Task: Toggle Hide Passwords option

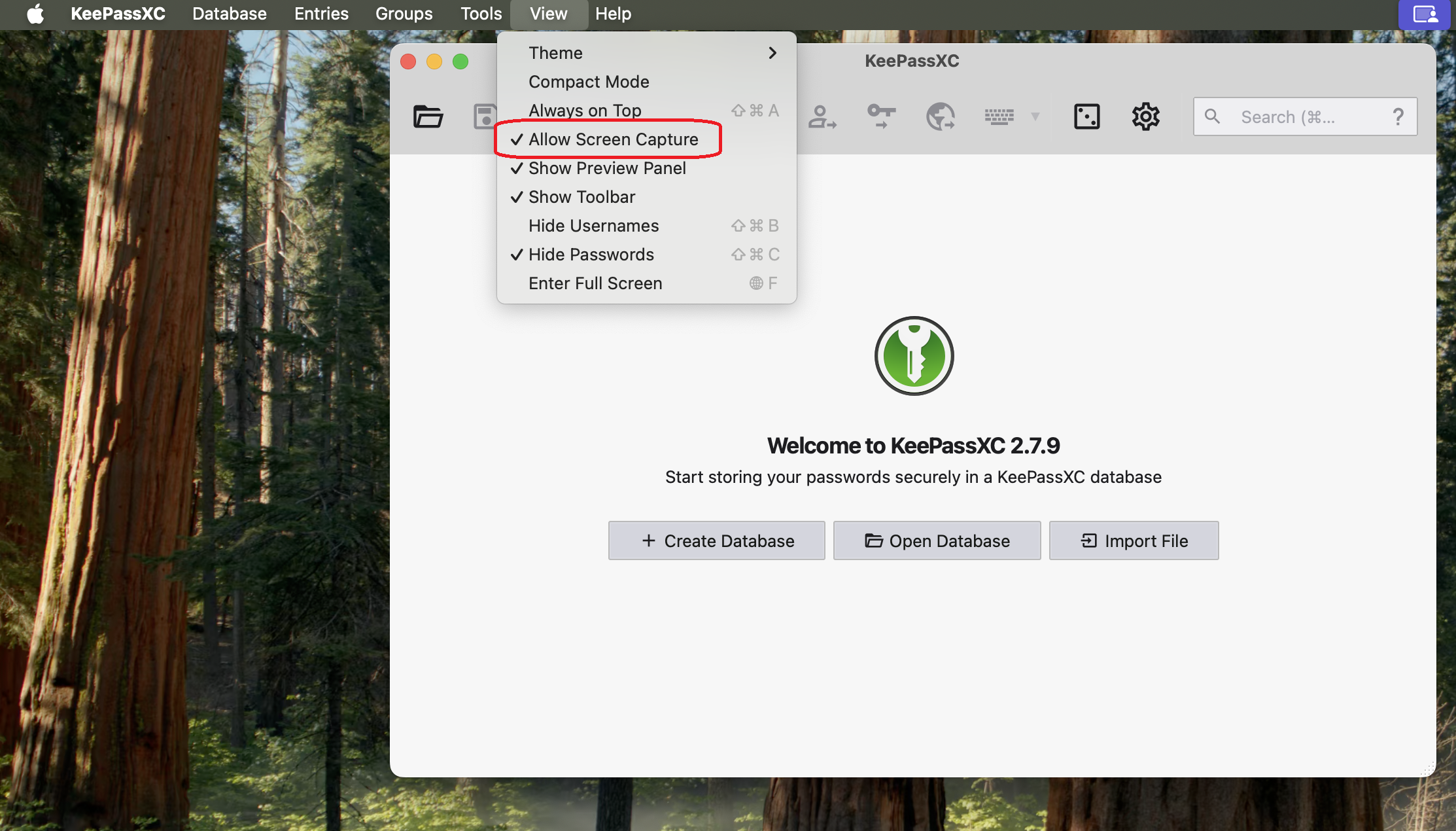Action: click(x=646, y=255)
